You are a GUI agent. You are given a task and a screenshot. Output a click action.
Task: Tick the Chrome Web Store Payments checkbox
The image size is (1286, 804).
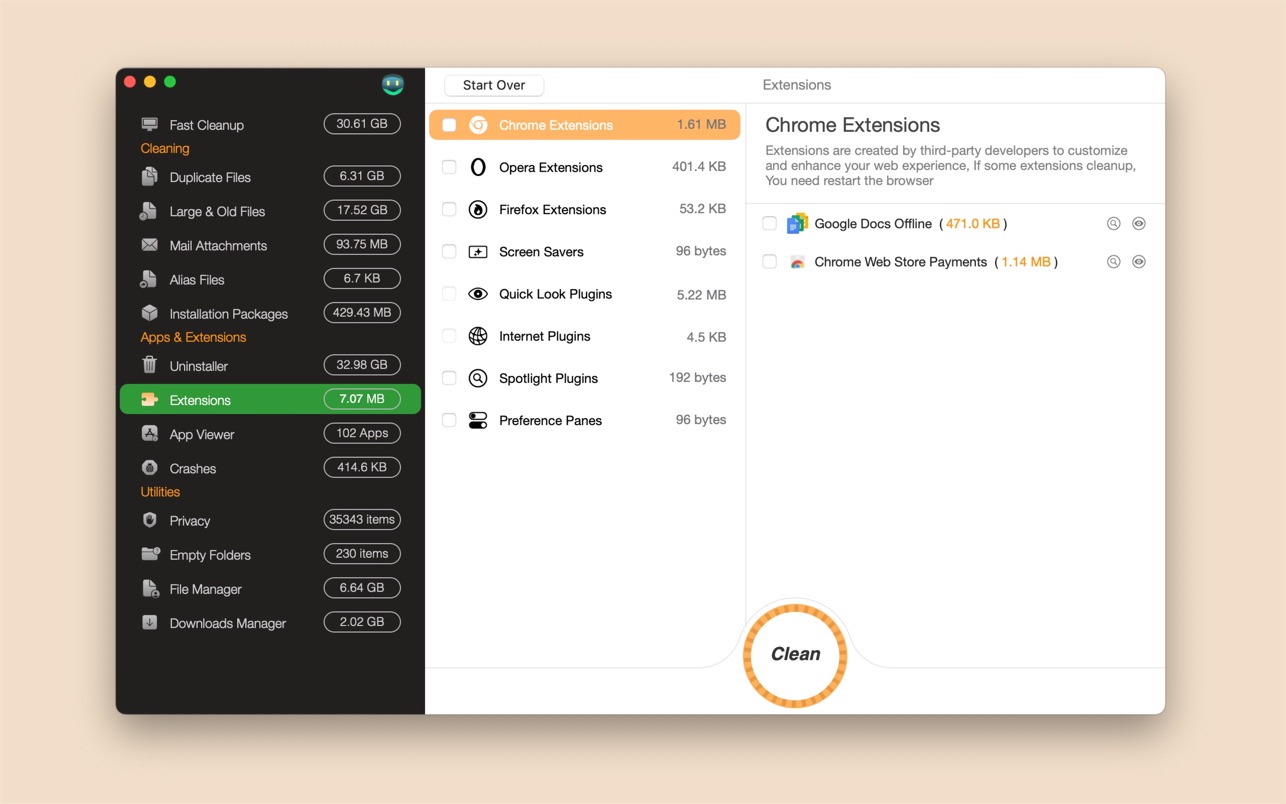tap(769, 262)
